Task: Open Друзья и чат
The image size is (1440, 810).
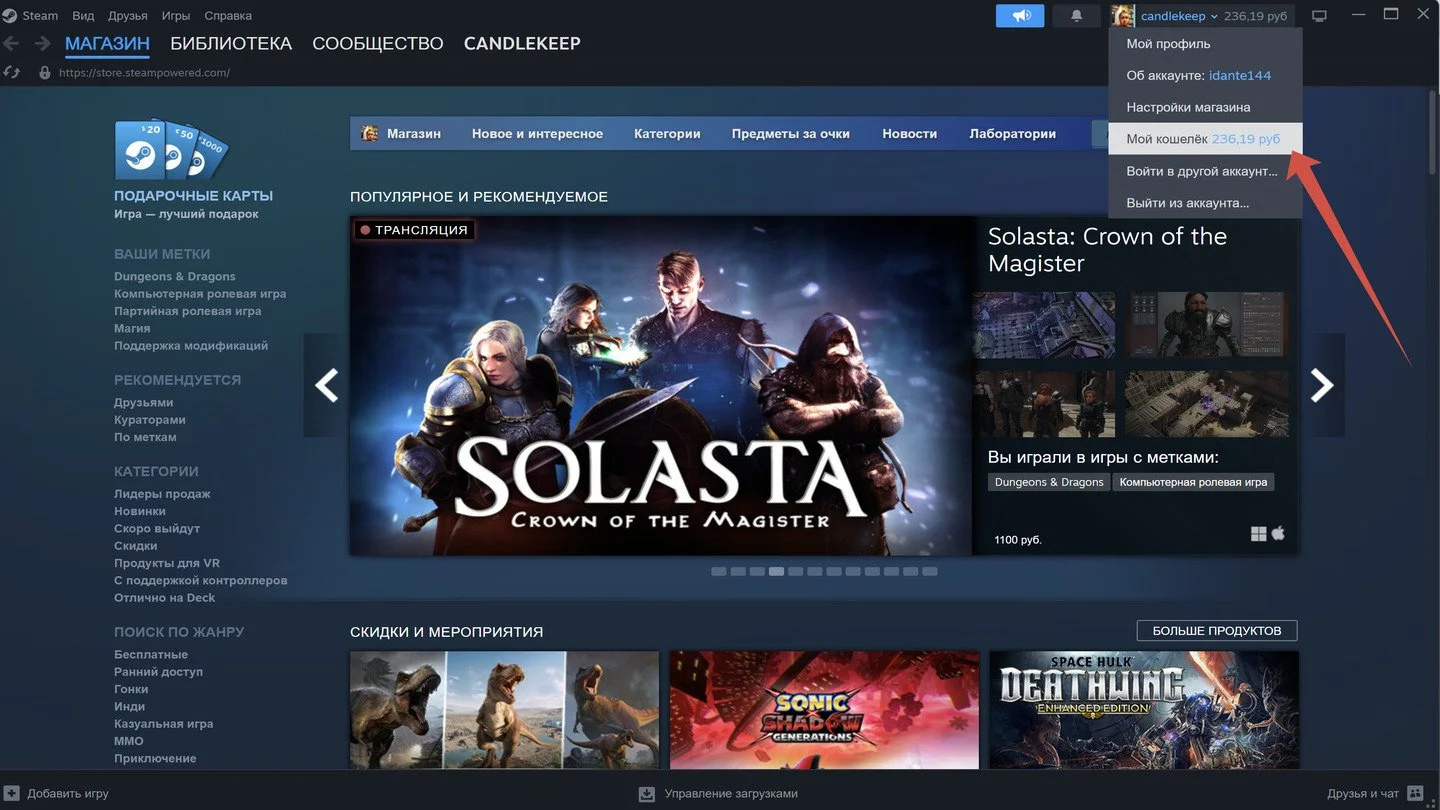Action: tap(1363, 794)
